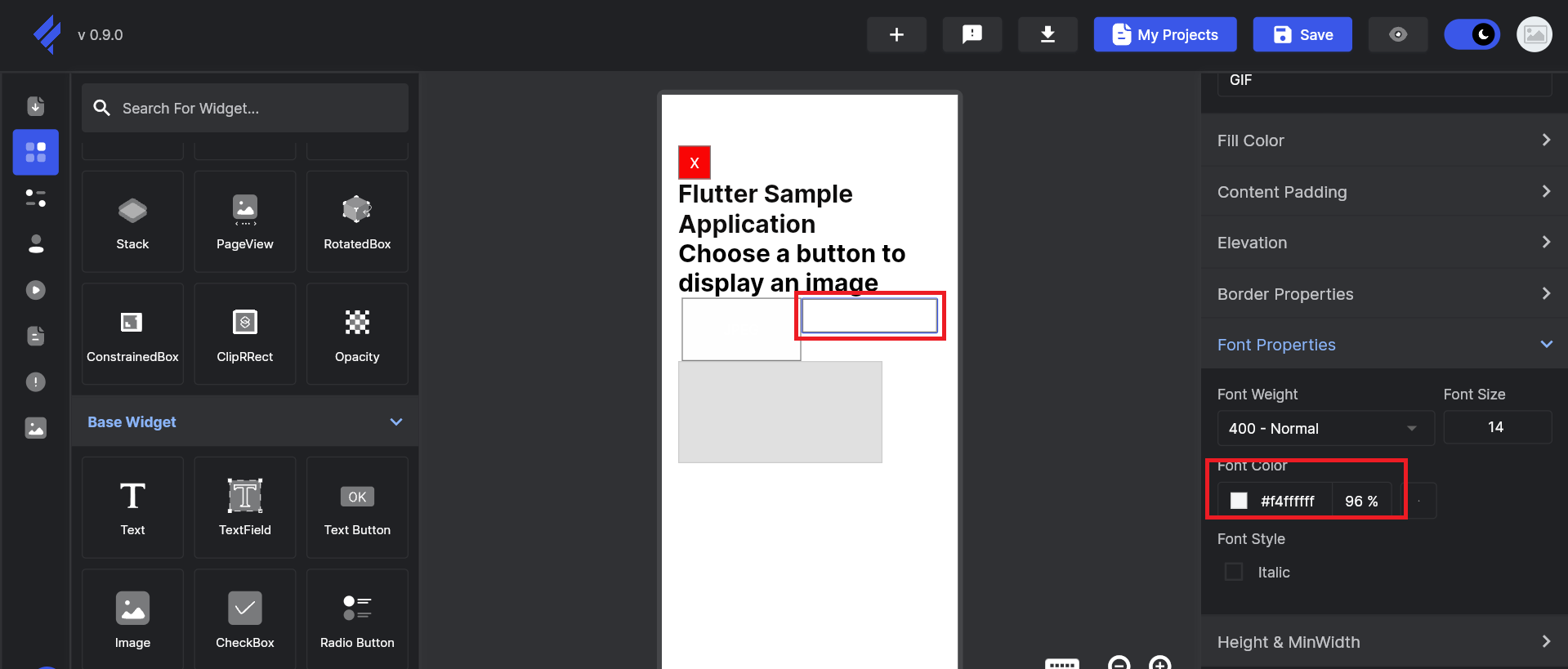This screenshot has height=669, width=1568.
Task: Save the project
Action: click(1302, 34)
